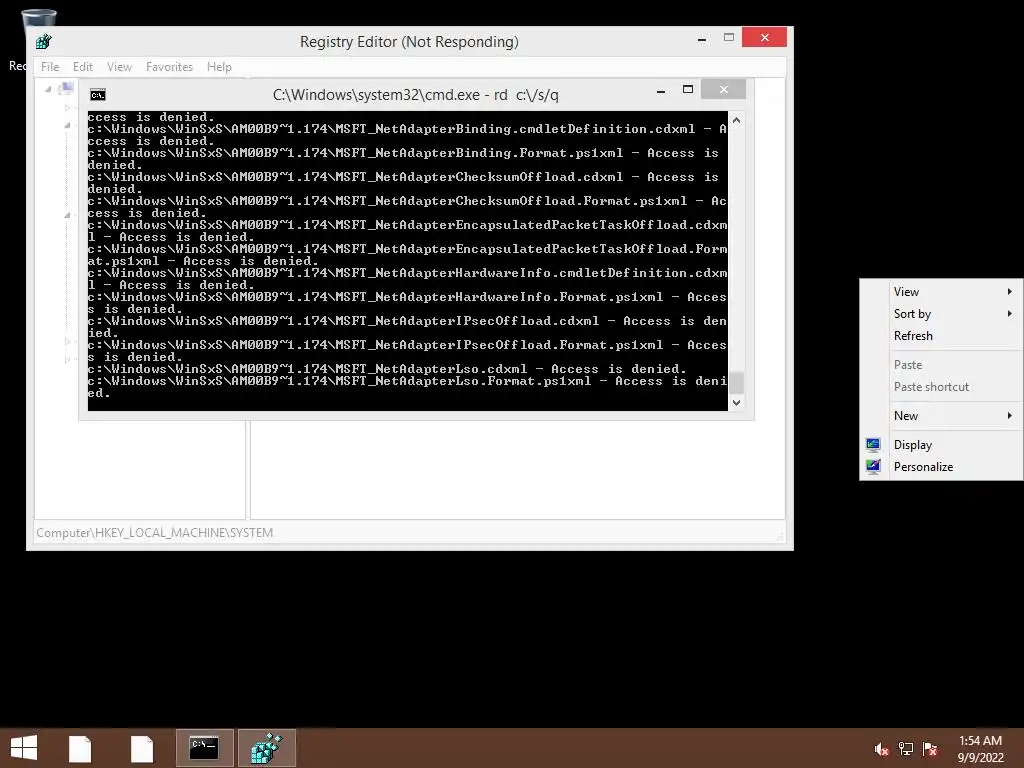Open the first blank file taskbar icon

click(x=80, y=748)
